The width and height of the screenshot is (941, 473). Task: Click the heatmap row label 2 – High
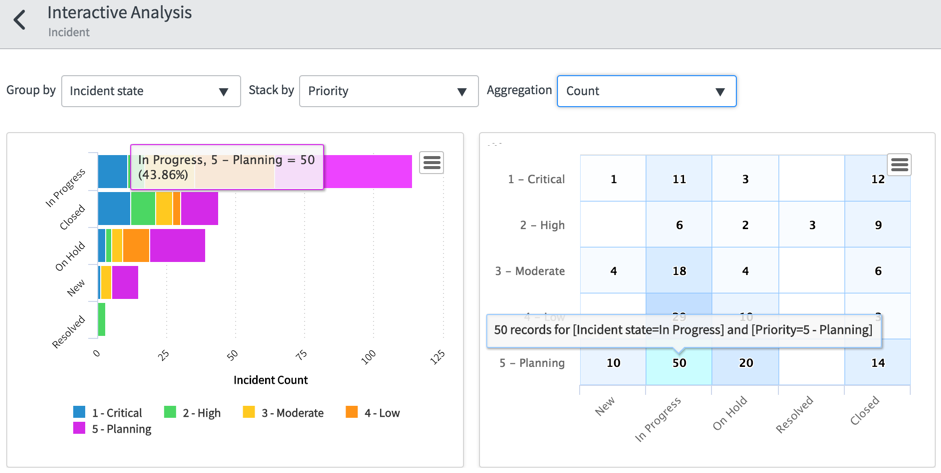point(542,225)
